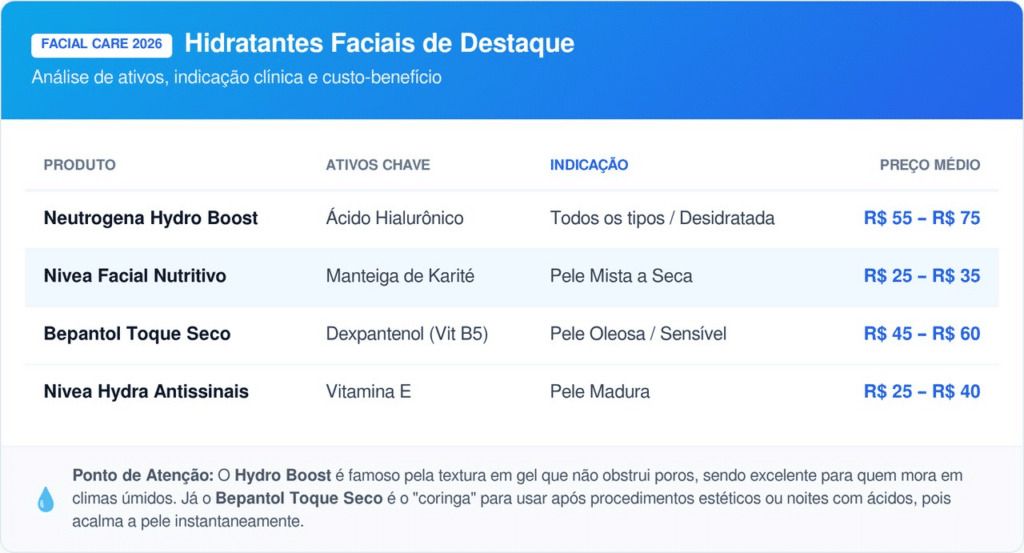The image size is (1024, 553).
Task: Click the R$ 25 – R$ 40 price
Action: (922, 392)
